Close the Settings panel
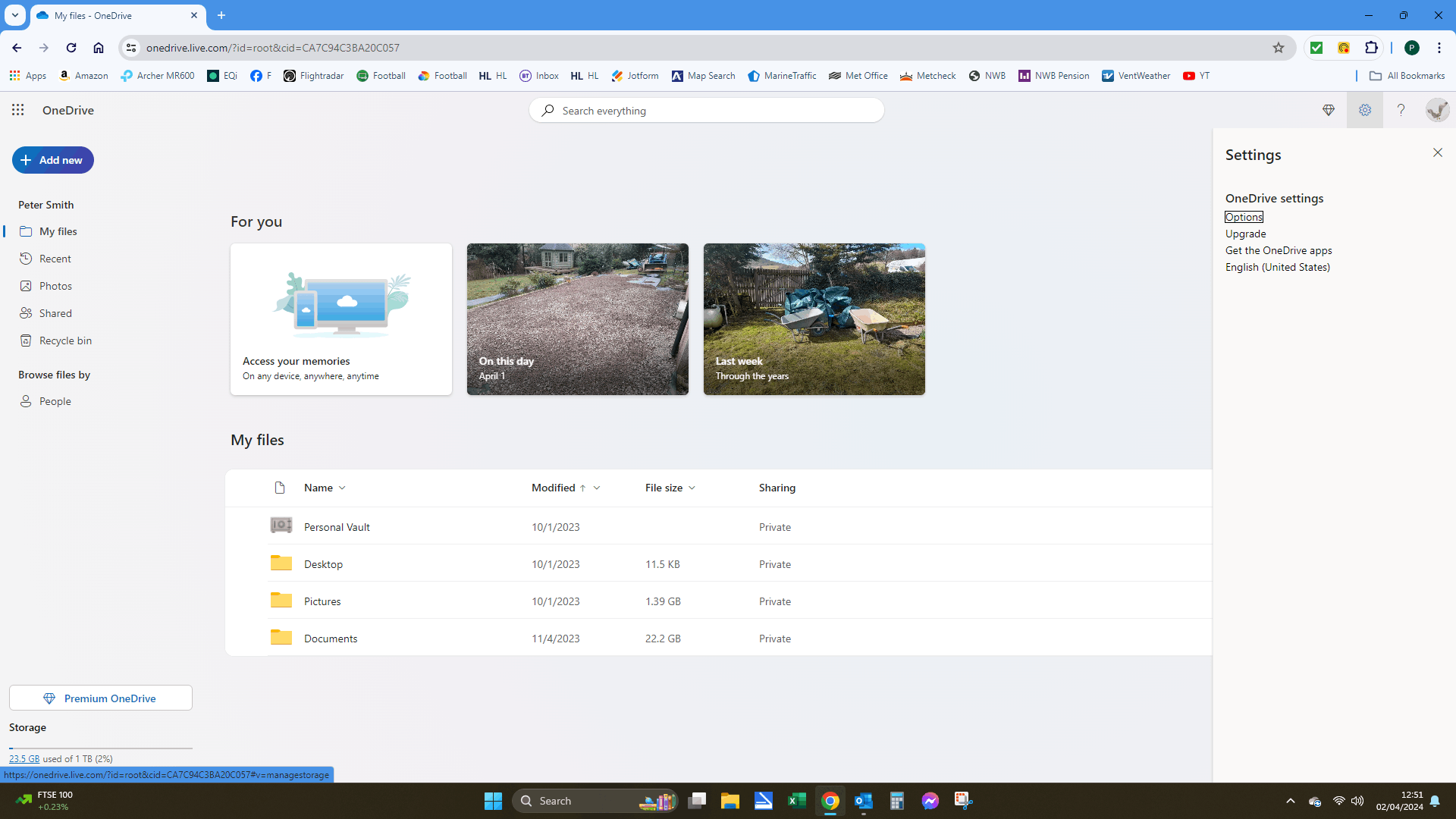This screenshot has height=819, width=1456. coord(1437,153)
